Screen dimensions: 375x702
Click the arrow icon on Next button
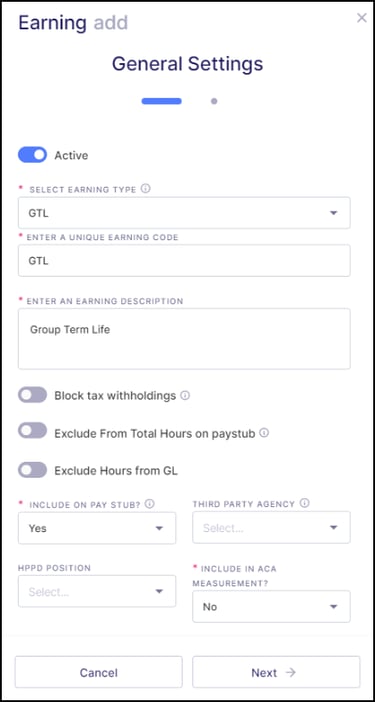click(291, 672)
